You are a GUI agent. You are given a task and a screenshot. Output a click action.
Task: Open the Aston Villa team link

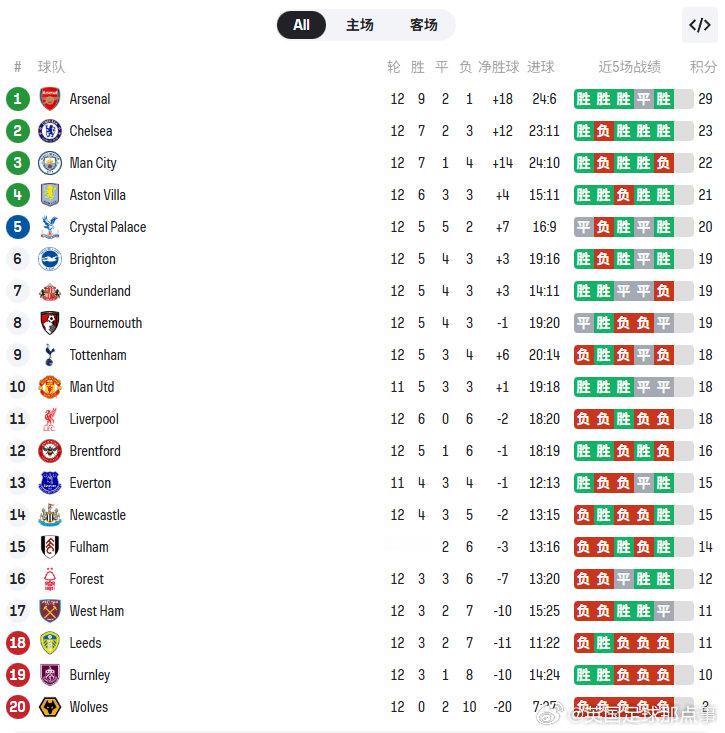pyautogui.click(x=97, y=195)
